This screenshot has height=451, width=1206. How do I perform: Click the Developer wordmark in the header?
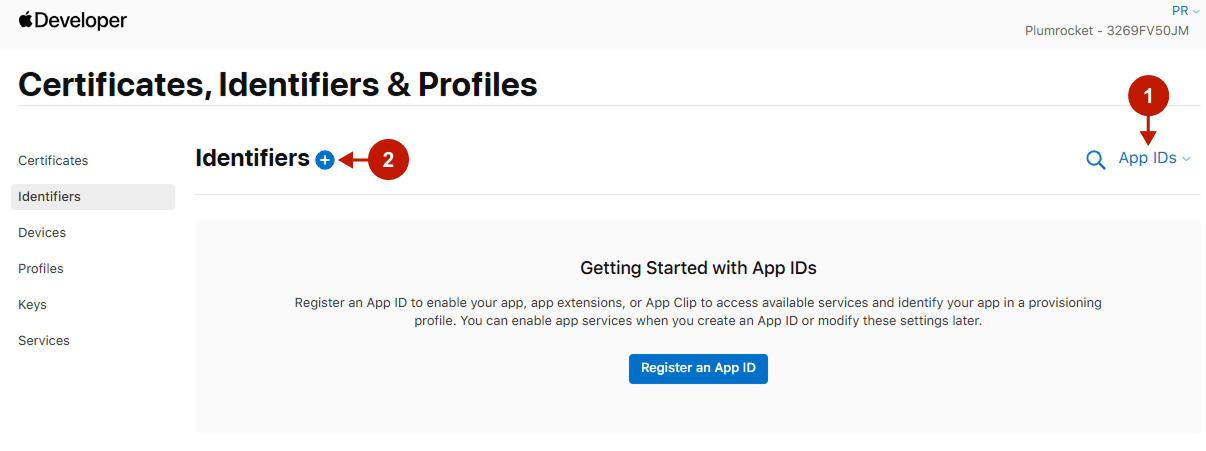[82, 20]
